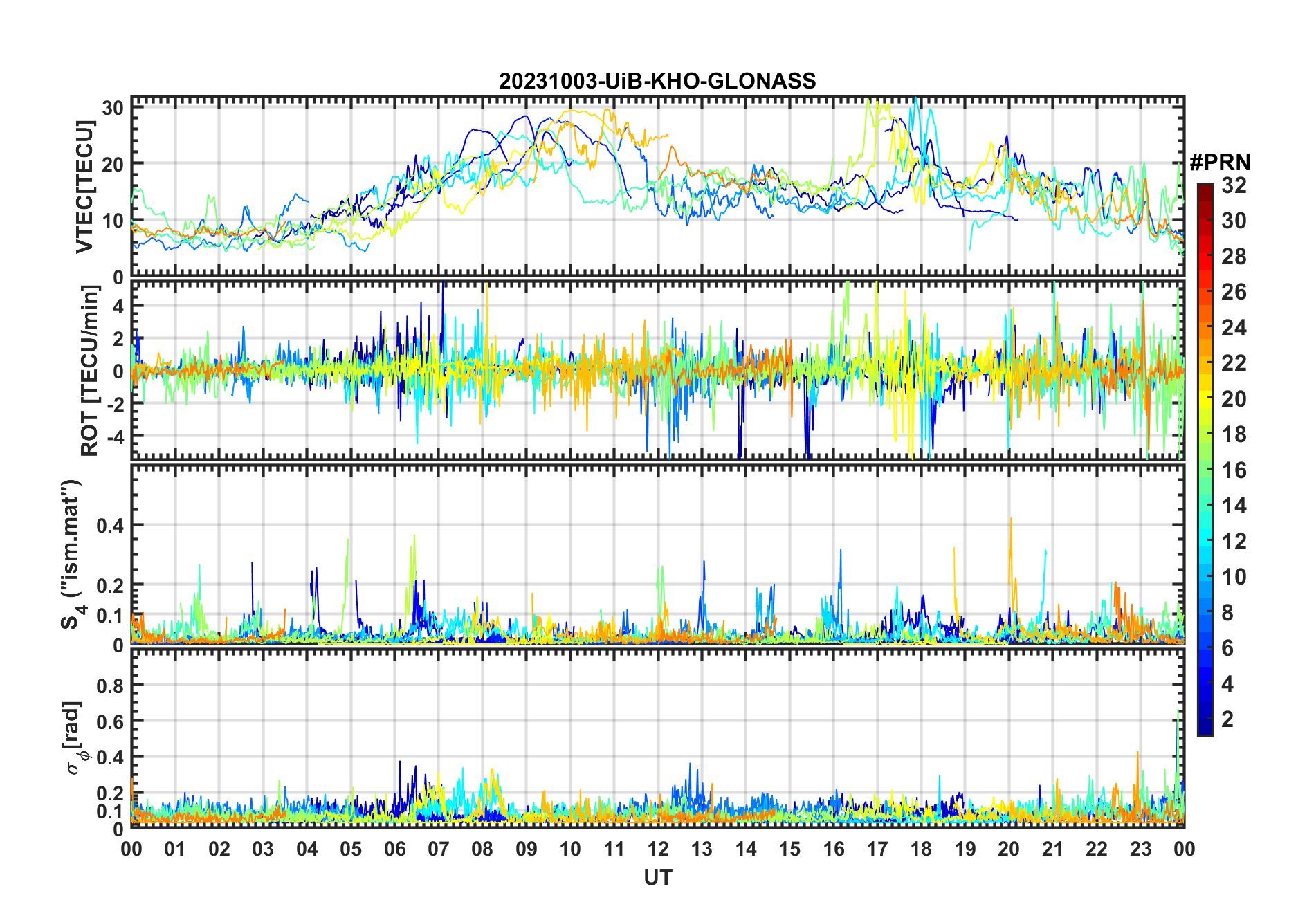Click inside the ROT plot panel
The height and width of the screenshot is (920, 1316).
pyautogui.click(x=657, y=369)
